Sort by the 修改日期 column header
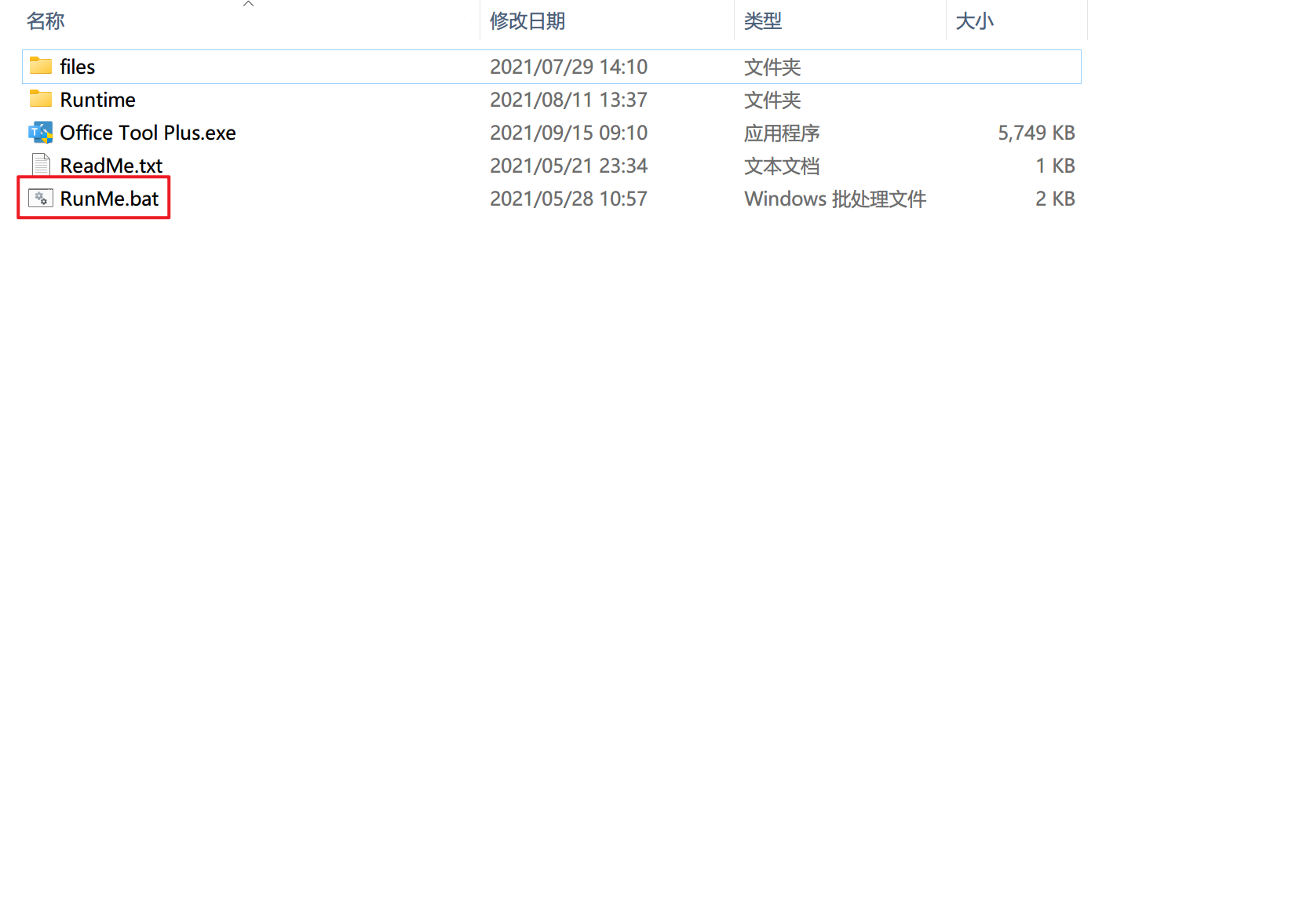Screen dimensions: 1292x924 527,21
